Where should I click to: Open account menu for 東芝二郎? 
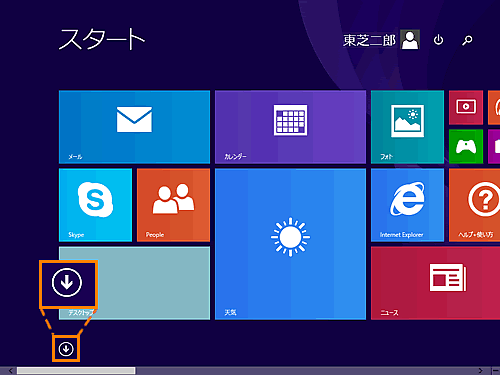point(369,40)
